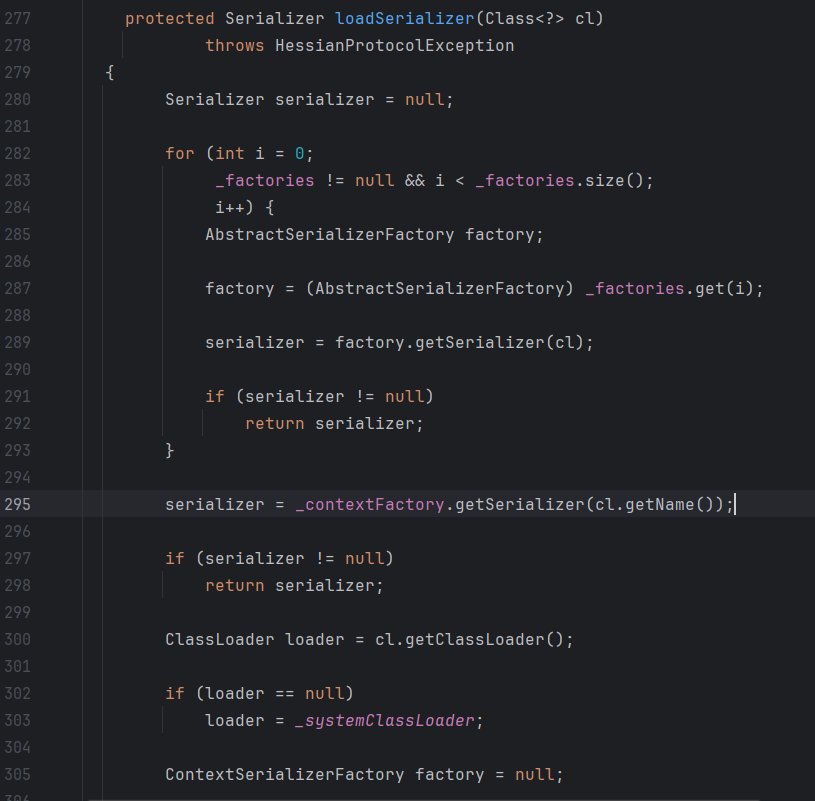The image size is (815, 801).
Task: Click the _systemClassLoader field reference
Action: [x=384, y=720]
